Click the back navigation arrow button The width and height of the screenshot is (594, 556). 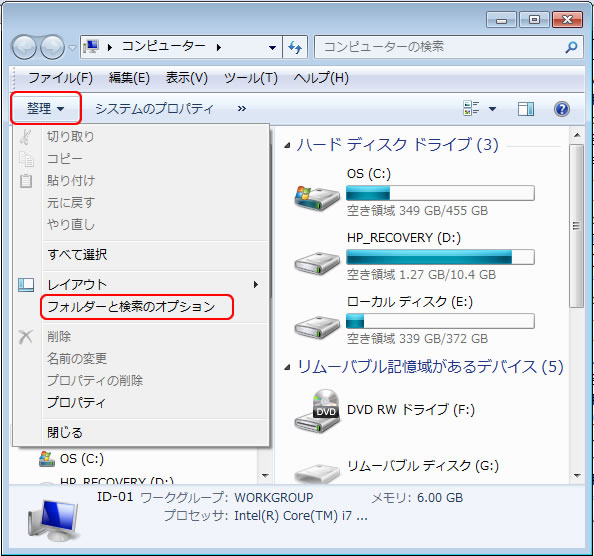click(x=24, y=47)
